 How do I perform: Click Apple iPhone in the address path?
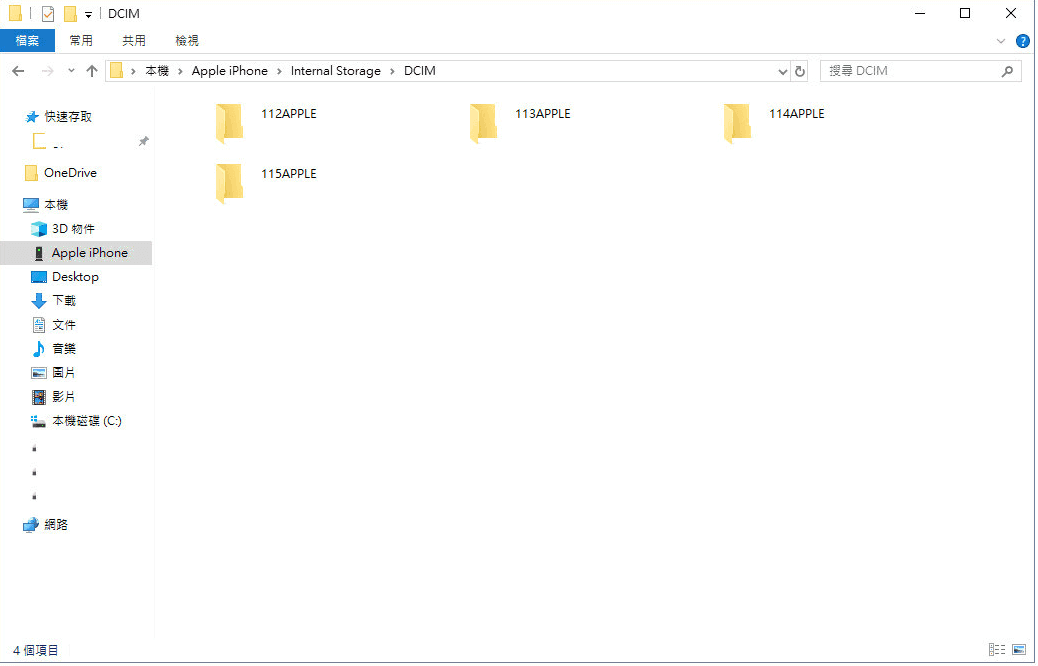coord(230,71)
